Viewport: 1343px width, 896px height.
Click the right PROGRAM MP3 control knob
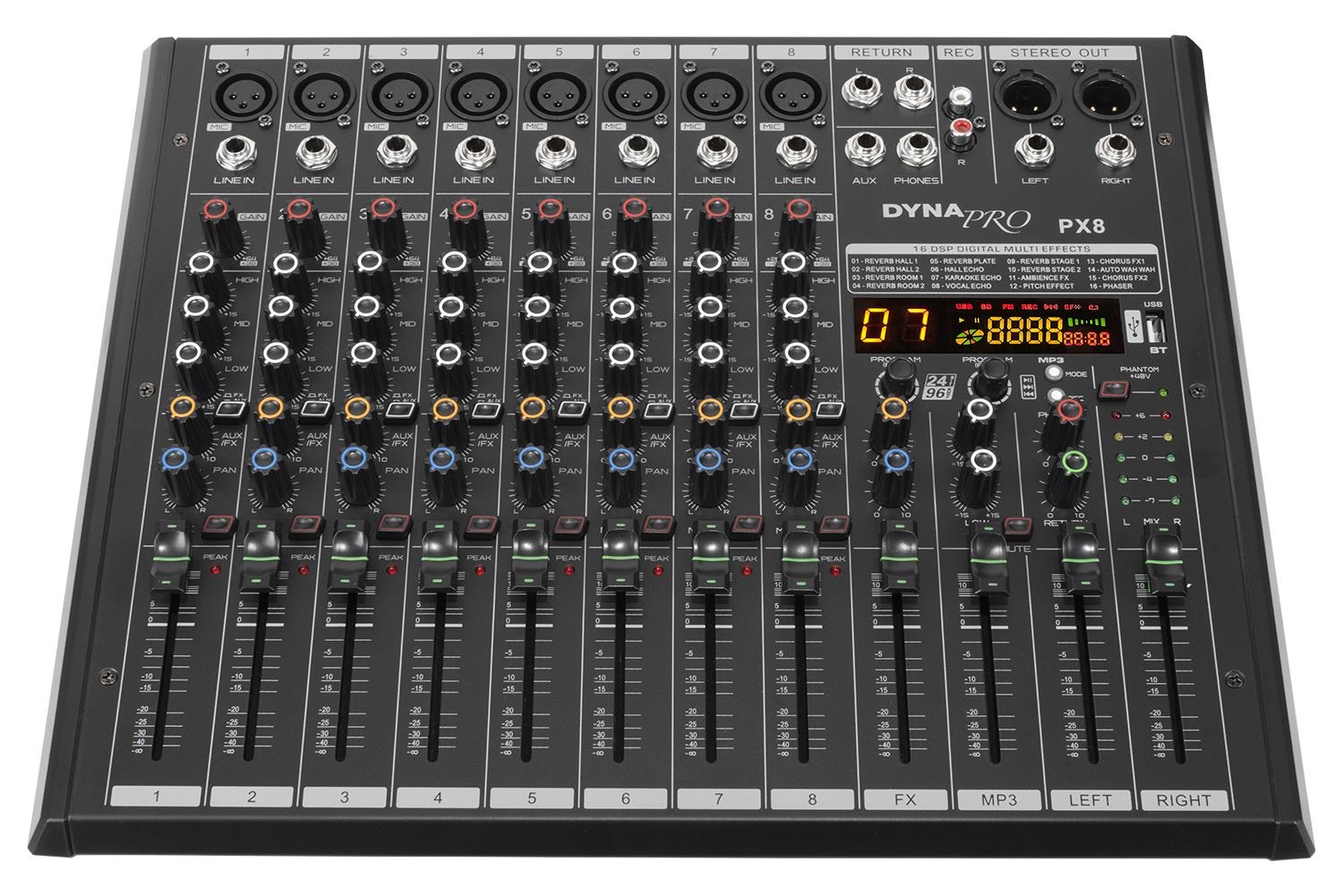(x=993, y=376)
